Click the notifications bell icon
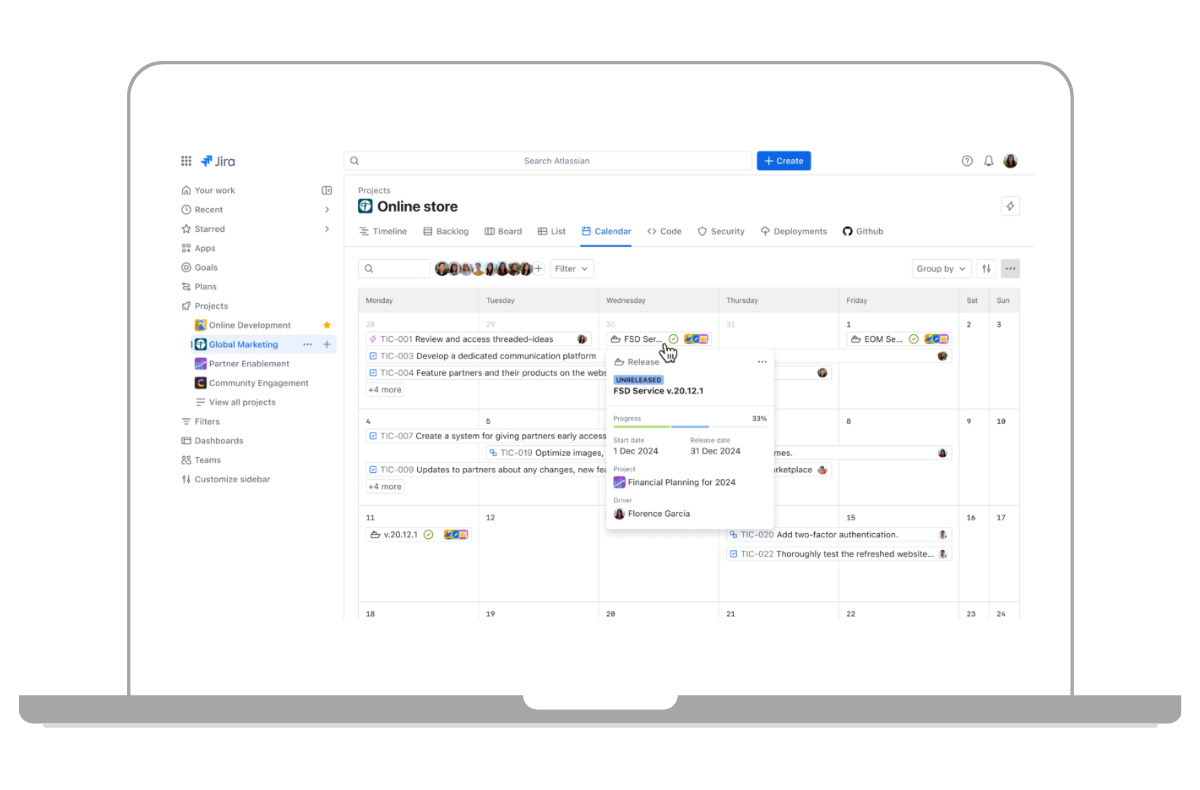Viewport: 1200px width, 790px height. click(989, 161)
